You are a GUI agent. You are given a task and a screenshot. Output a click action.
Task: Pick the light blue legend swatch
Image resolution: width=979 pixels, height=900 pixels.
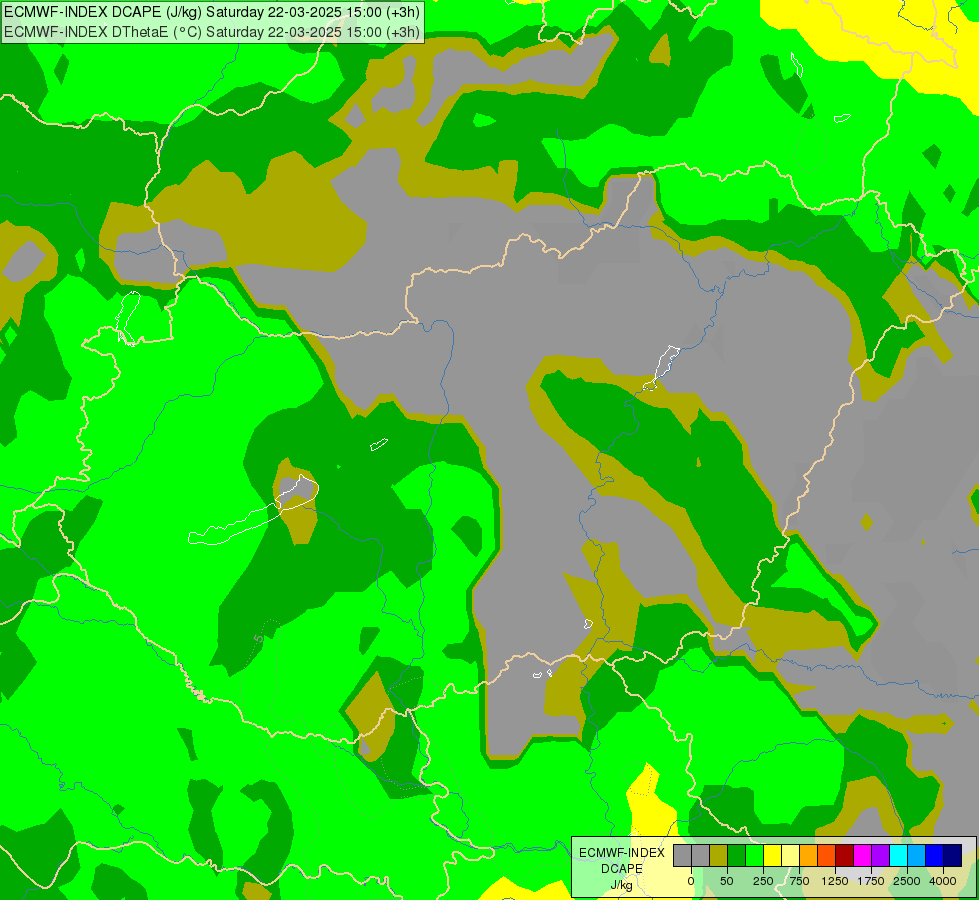point(917,856)
